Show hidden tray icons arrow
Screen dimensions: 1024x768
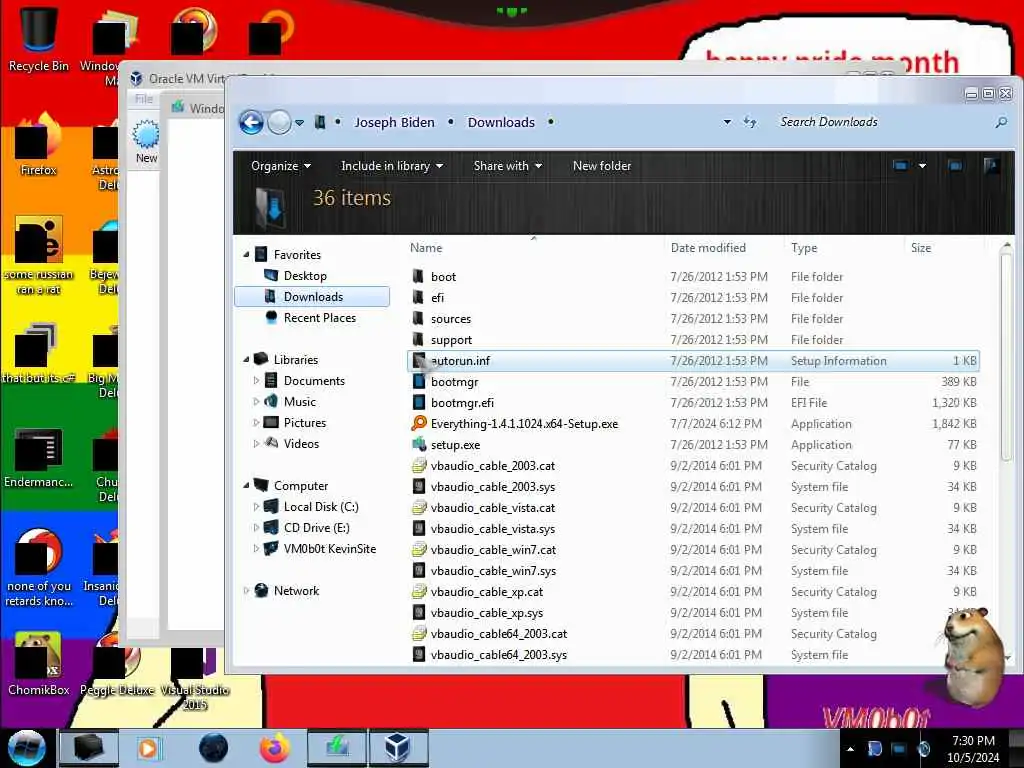point(850,749)
